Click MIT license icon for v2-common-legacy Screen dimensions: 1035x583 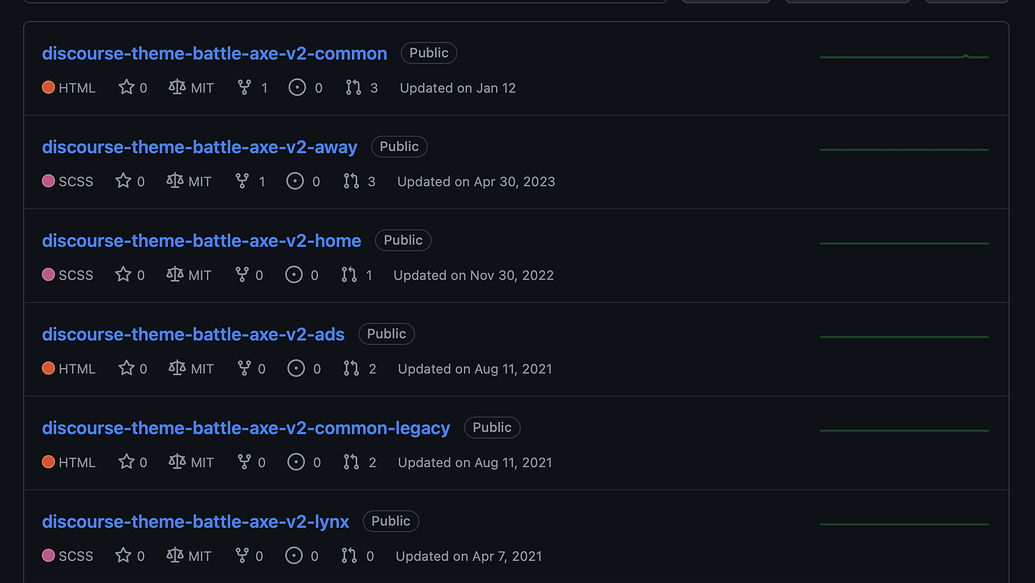click(177, 462)
